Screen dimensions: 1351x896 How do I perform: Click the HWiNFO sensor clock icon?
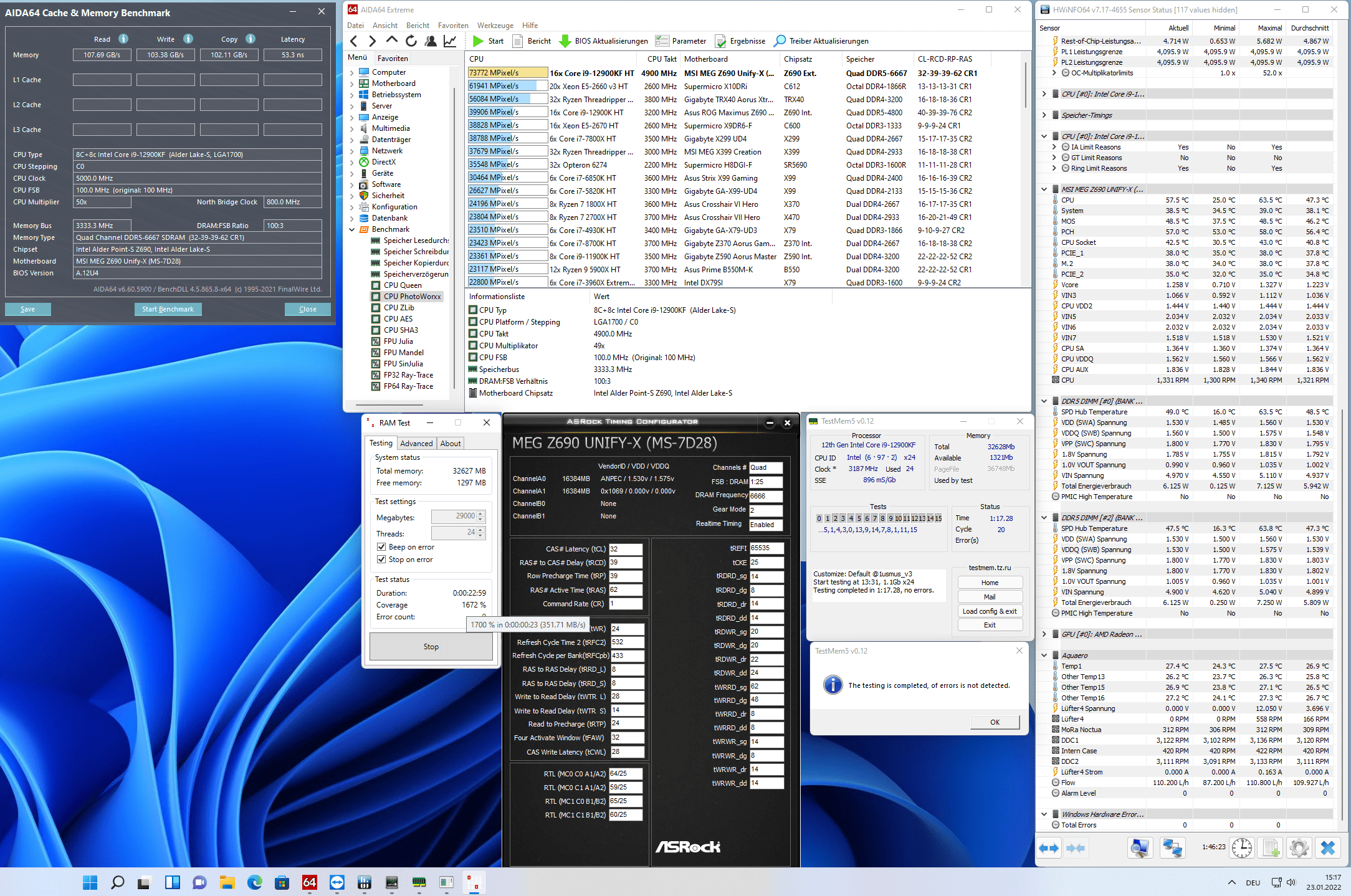(x=1241, y=847)
